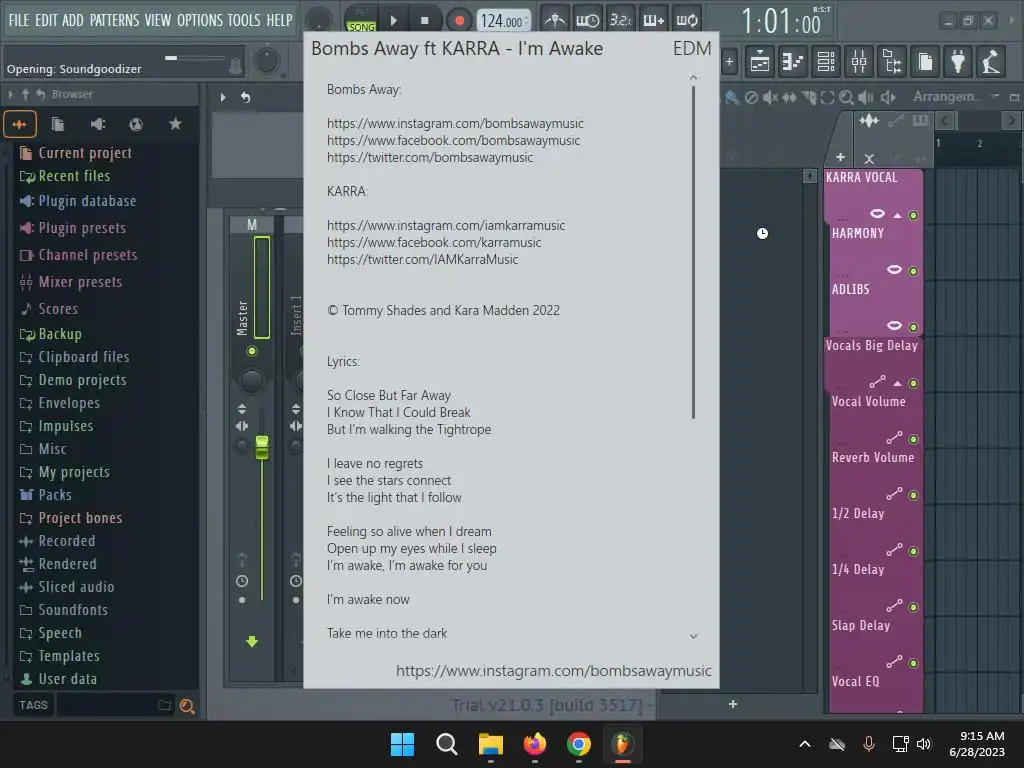Screen dimensions: 1024x768
Task: Open the TOOLS menu
Action: [x=244, y=20]
